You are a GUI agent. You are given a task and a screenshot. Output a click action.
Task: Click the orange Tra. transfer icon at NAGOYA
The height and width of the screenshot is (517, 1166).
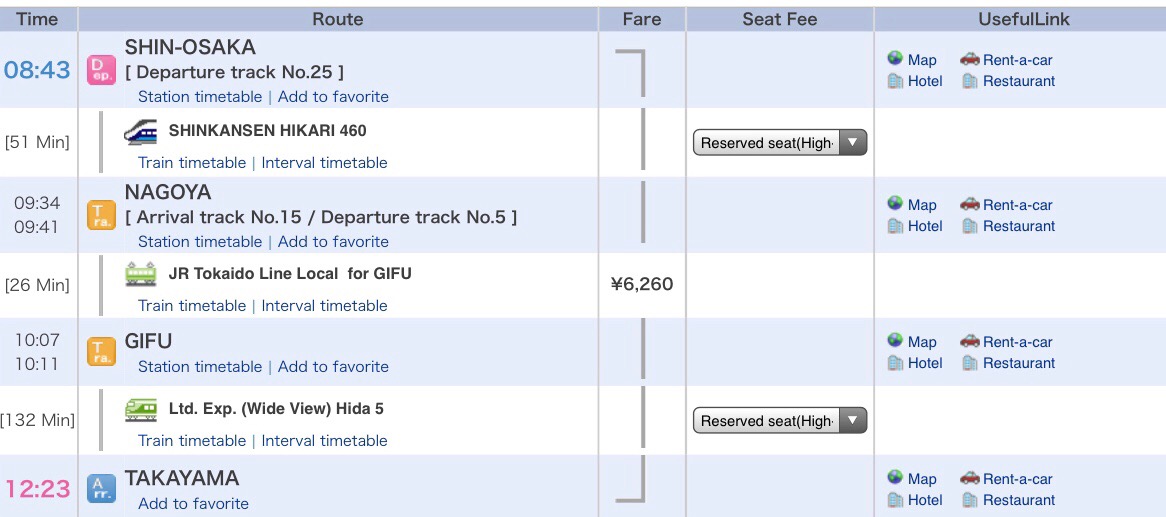[101, 216]
